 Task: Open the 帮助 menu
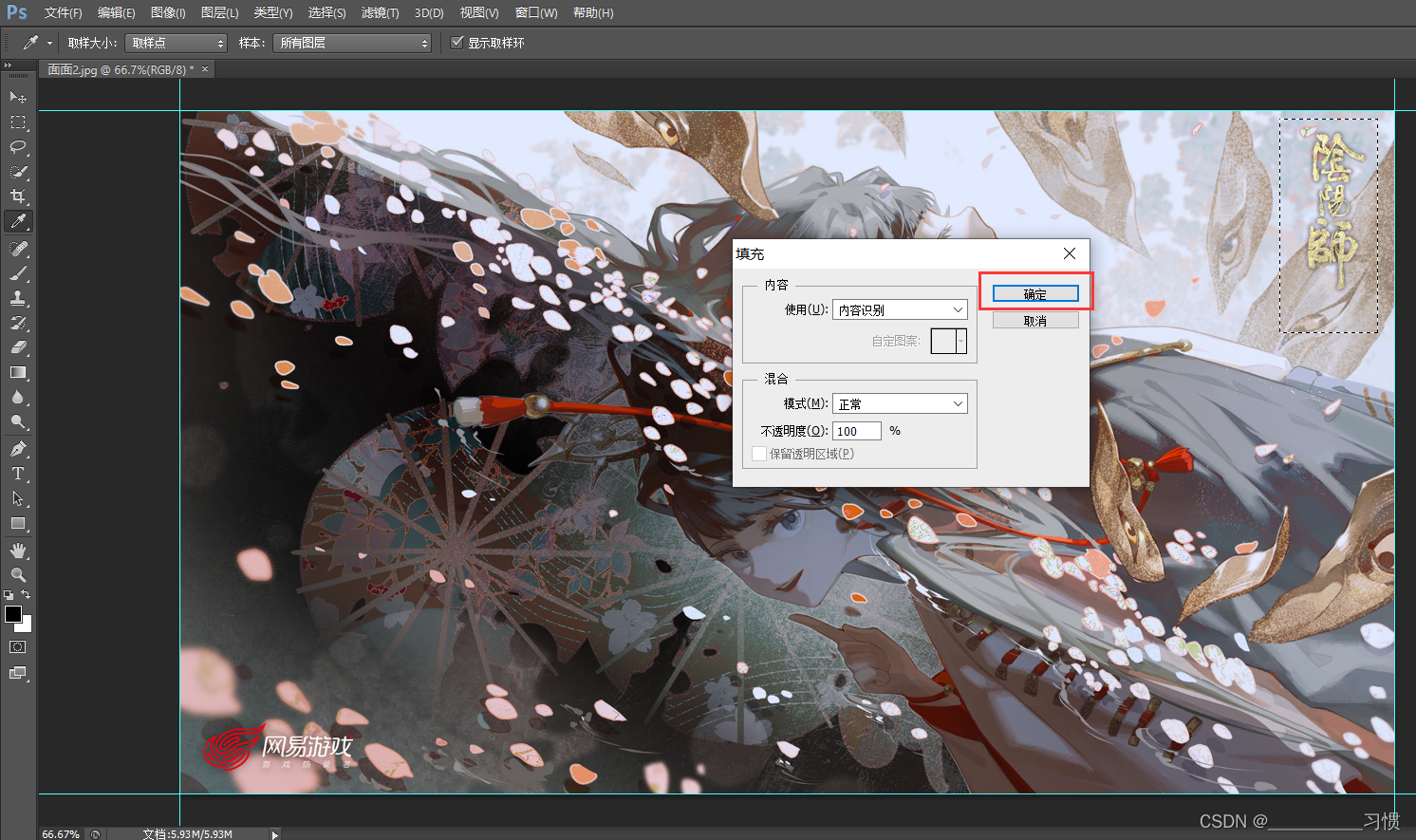point(593,12)
